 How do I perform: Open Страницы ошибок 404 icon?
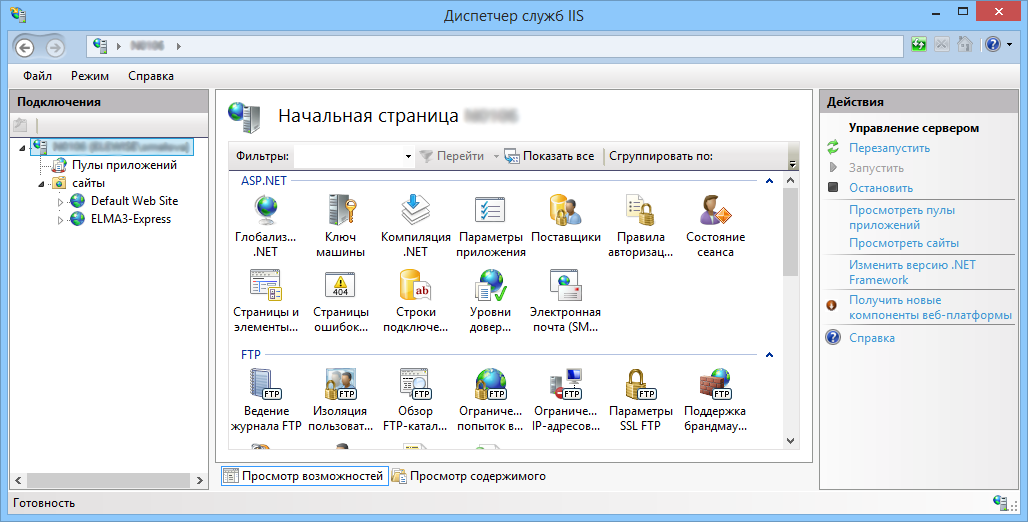341,287
